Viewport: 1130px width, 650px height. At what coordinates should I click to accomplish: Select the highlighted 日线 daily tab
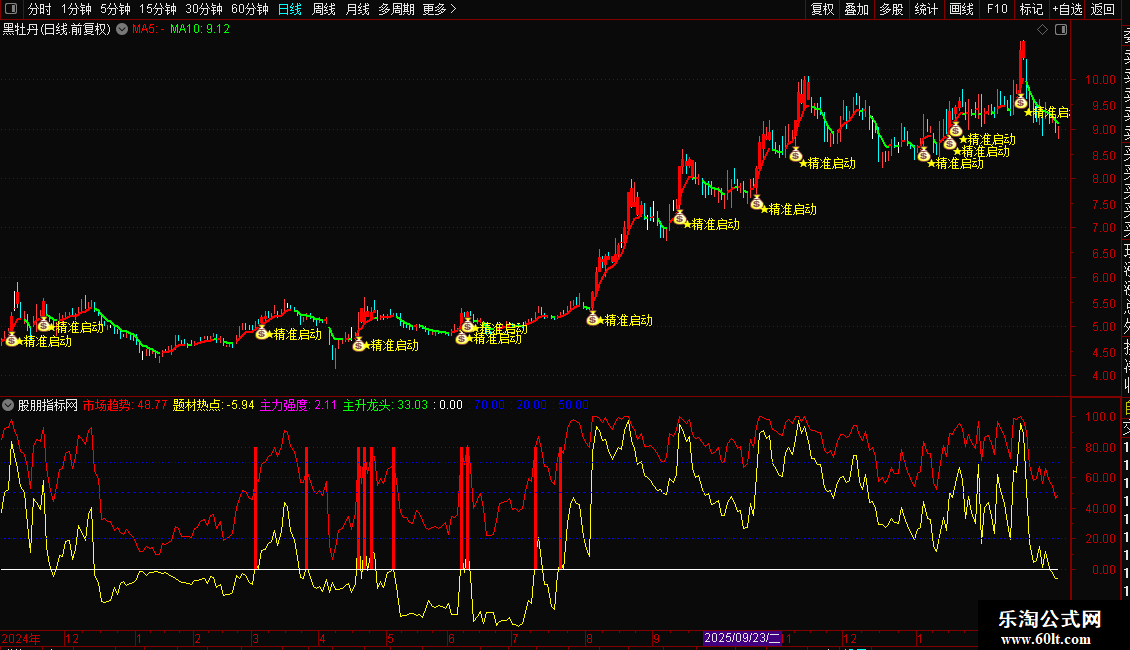pyautogui.click(x=290, y=9)
